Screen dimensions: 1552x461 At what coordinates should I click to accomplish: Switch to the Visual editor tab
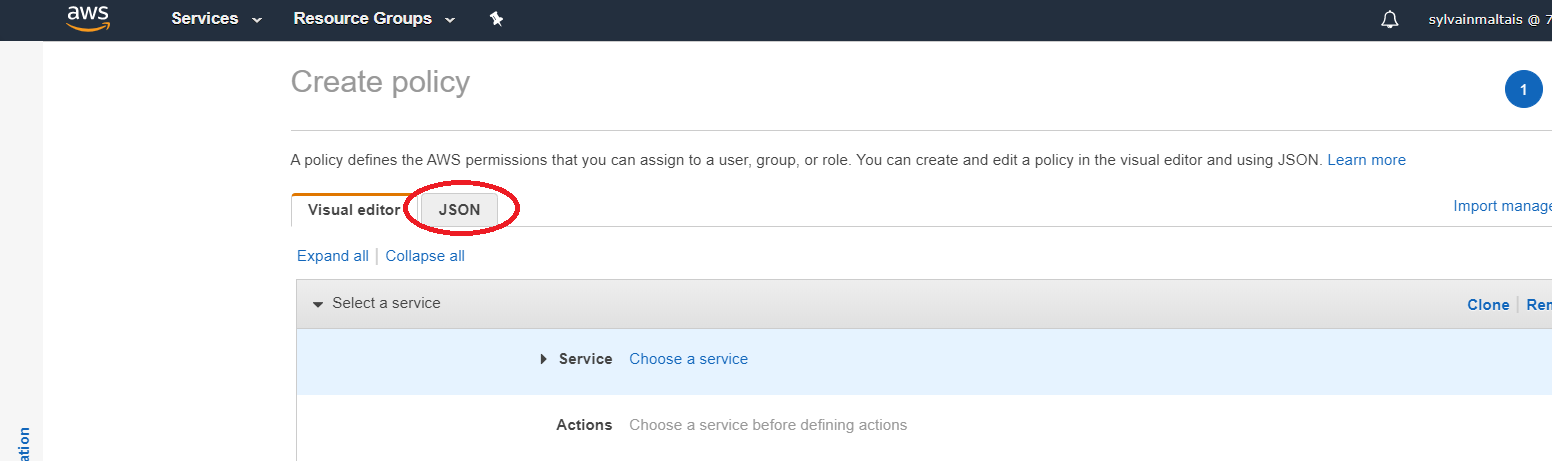coord(354,210)
